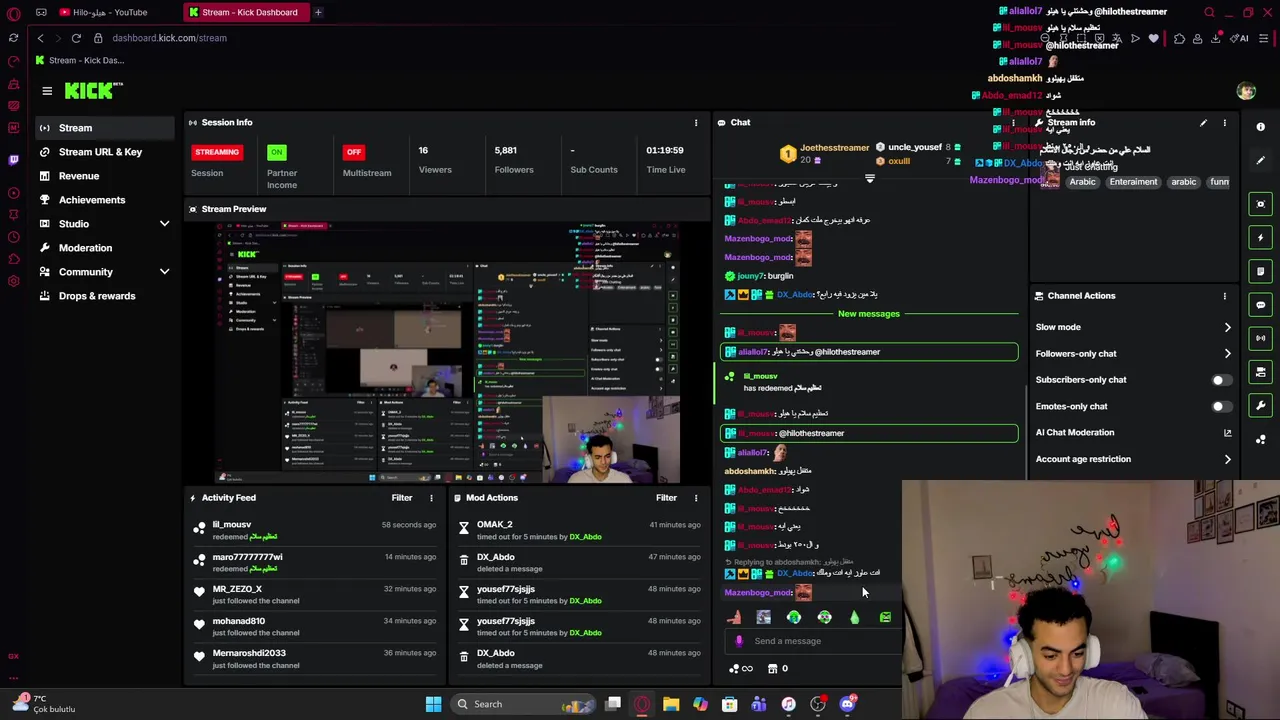Viewport: 1280px width, 720px height.
Task: Click the Windows taskbar Search box
Action: [522, 704]
